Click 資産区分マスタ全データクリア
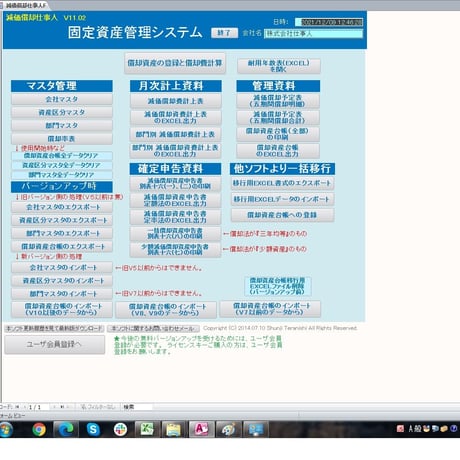Viewport: 460px width, 460px height. [62, 165]
